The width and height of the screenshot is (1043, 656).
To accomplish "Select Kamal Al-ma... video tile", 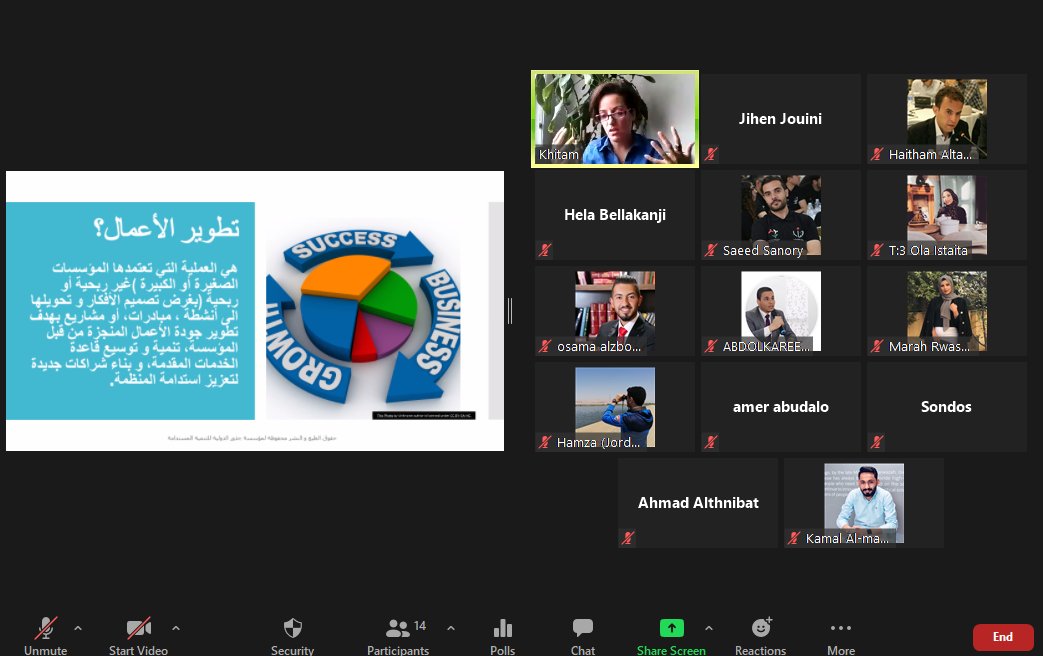I will click(863, 502).
